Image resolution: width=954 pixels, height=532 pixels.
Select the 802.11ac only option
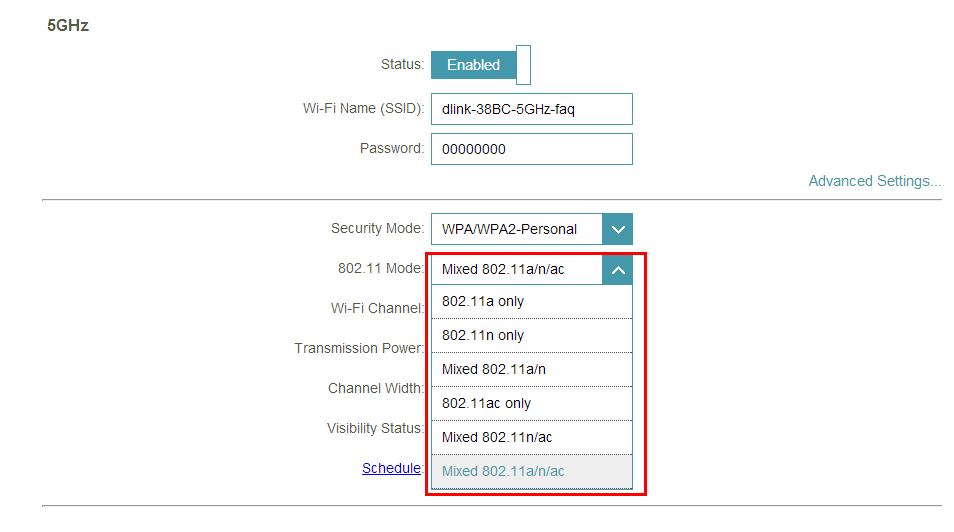coord(531,404)
